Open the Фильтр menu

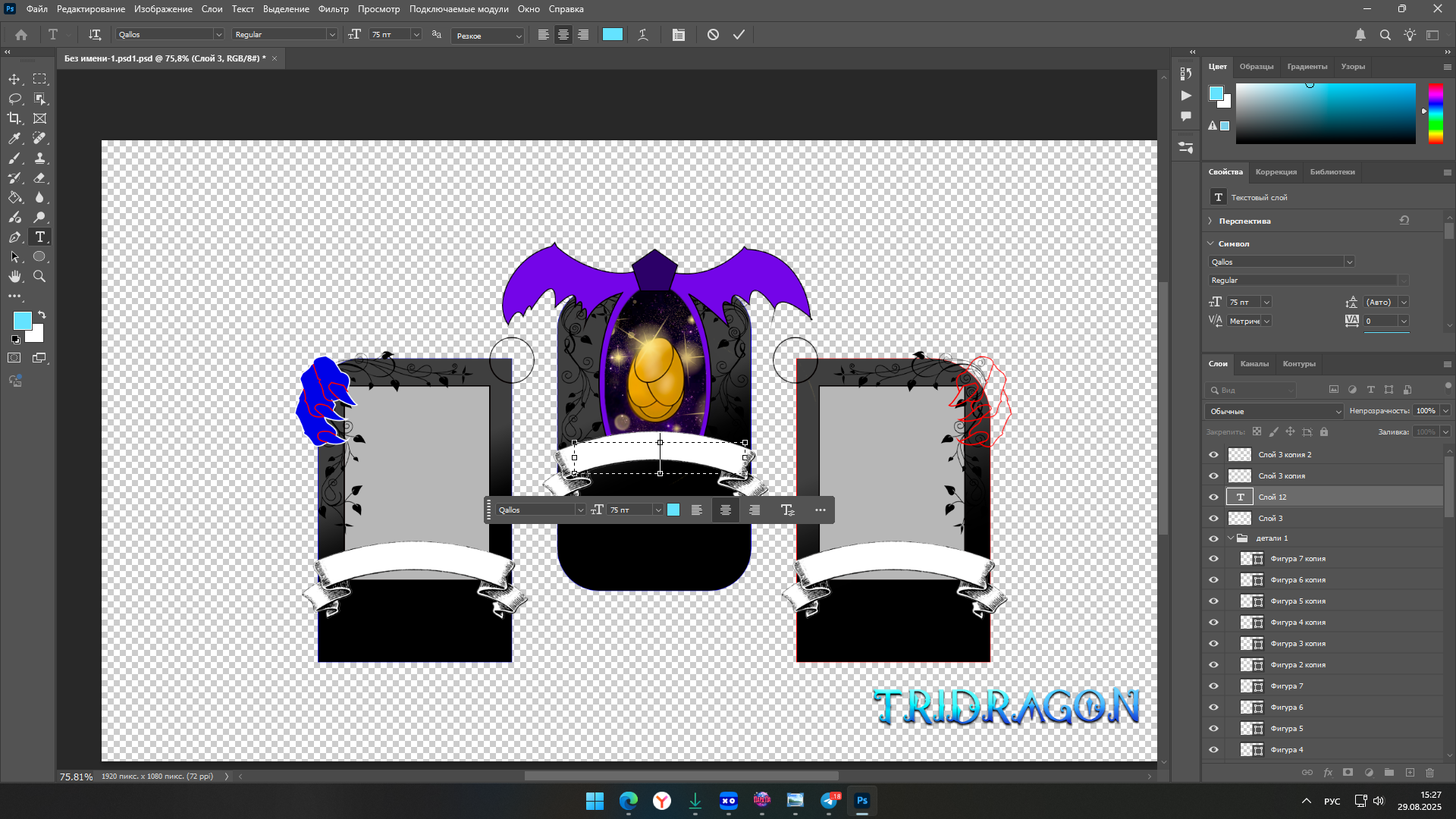333,9
